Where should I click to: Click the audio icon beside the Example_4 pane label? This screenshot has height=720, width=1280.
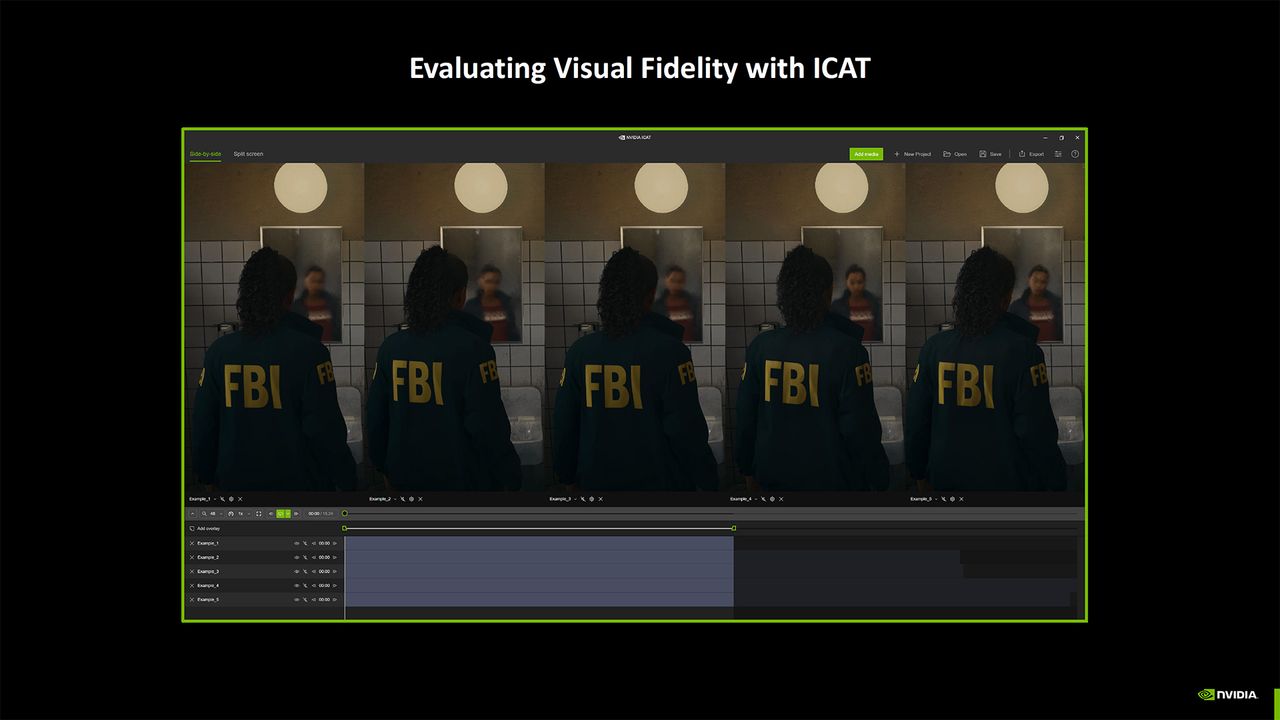(763, 498)
